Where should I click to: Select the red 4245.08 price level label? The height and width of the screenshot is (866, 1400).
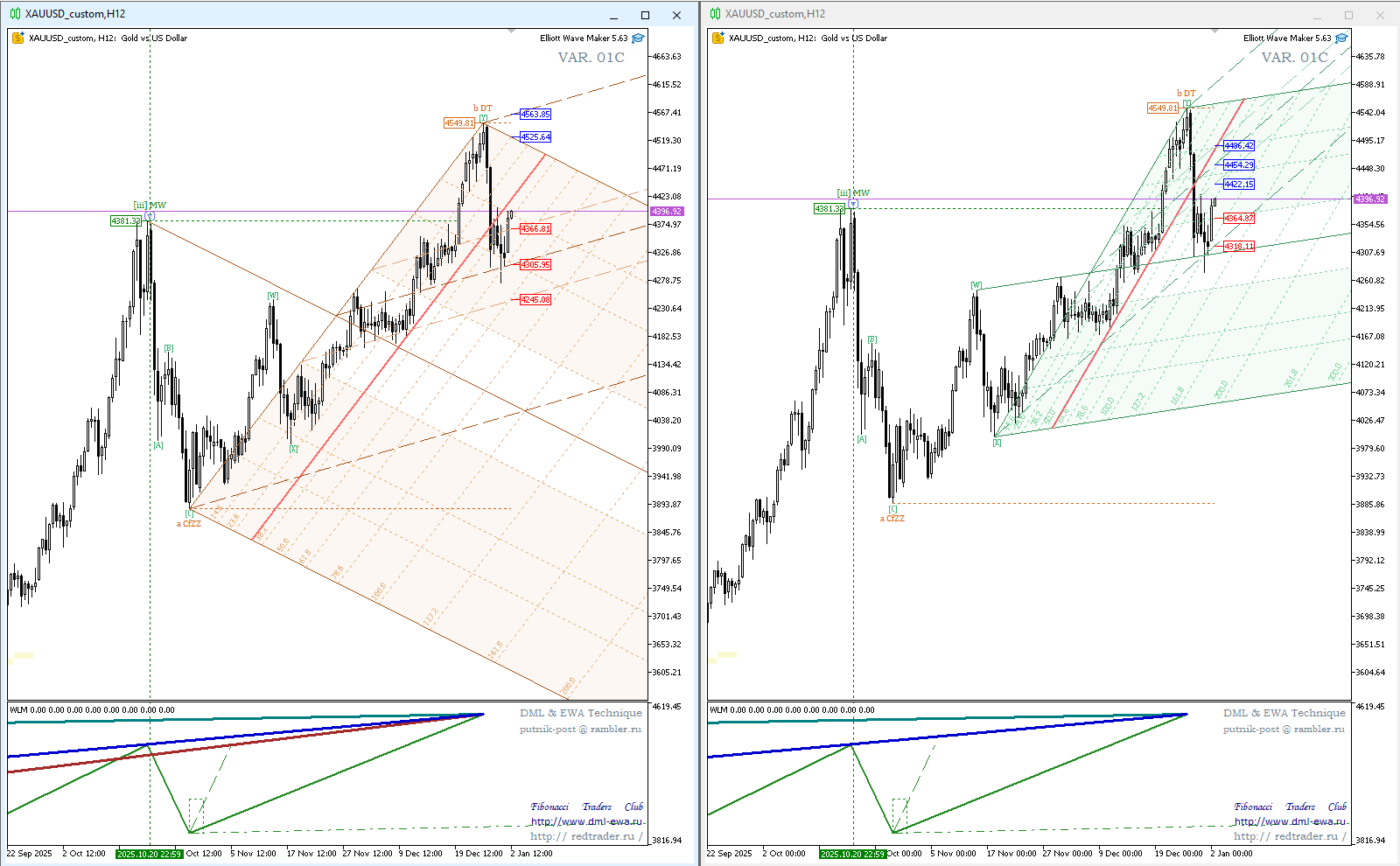pyautogui.click(x=535, y=299)
